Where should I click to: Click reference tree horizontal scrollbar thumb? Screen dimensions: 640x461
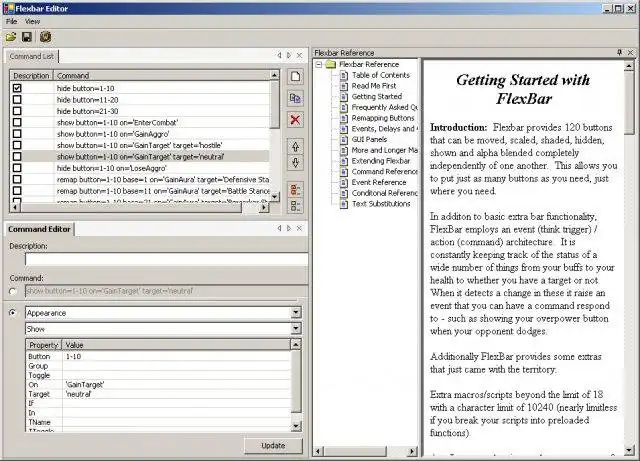coord(354,451)
